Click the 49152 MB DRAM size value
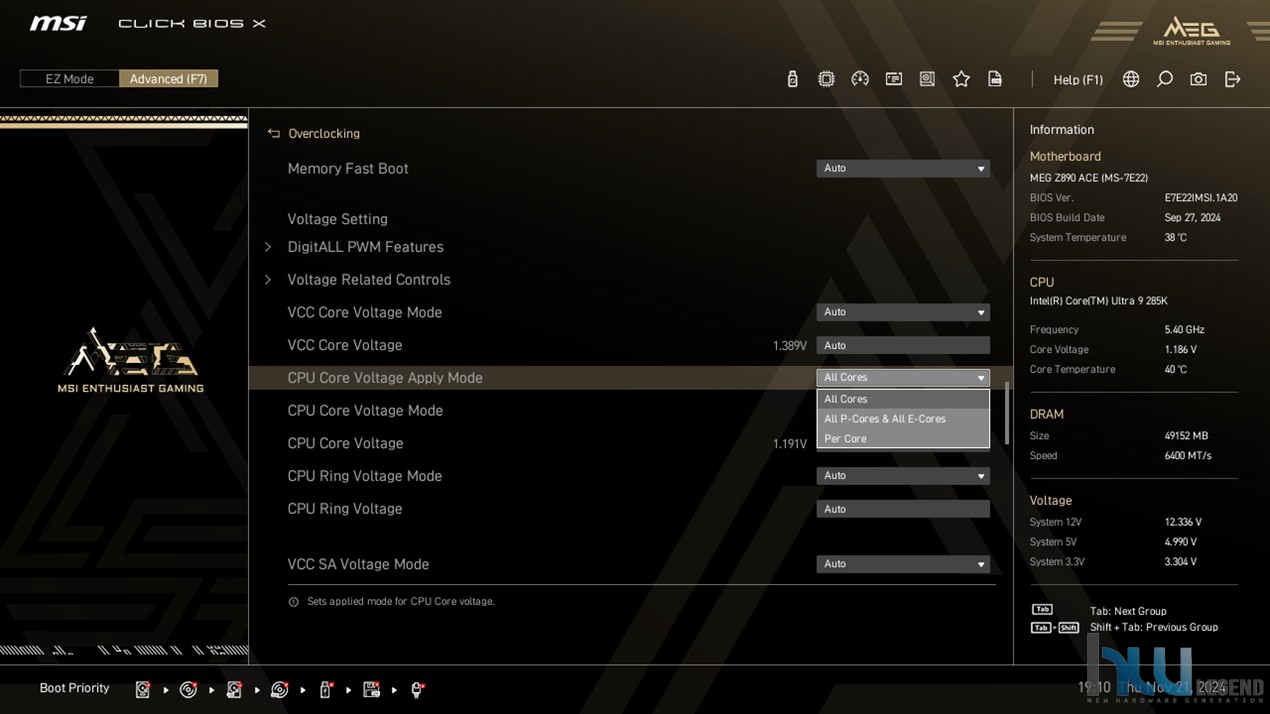 (1186, 436)
